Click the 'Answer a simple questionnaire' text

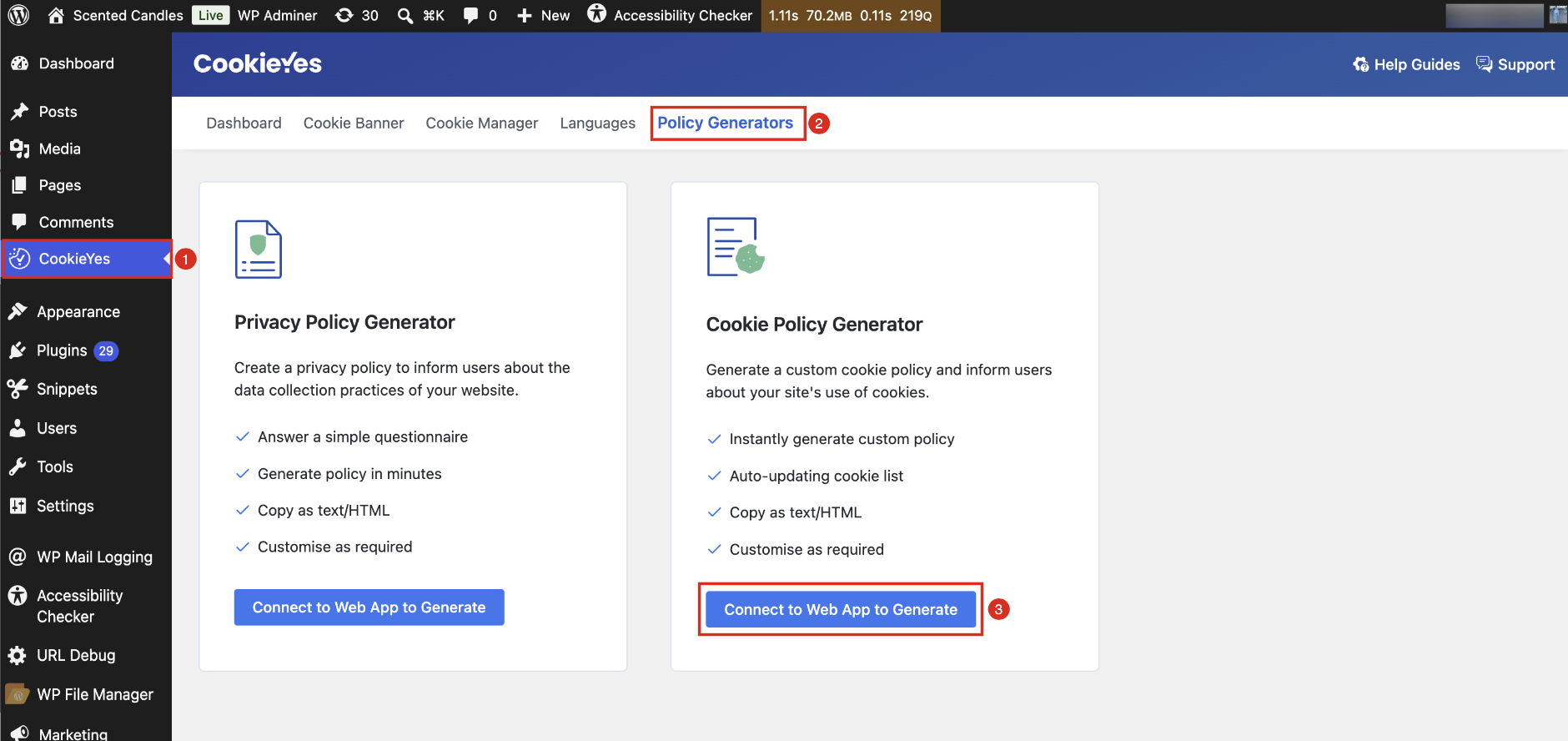363,437
